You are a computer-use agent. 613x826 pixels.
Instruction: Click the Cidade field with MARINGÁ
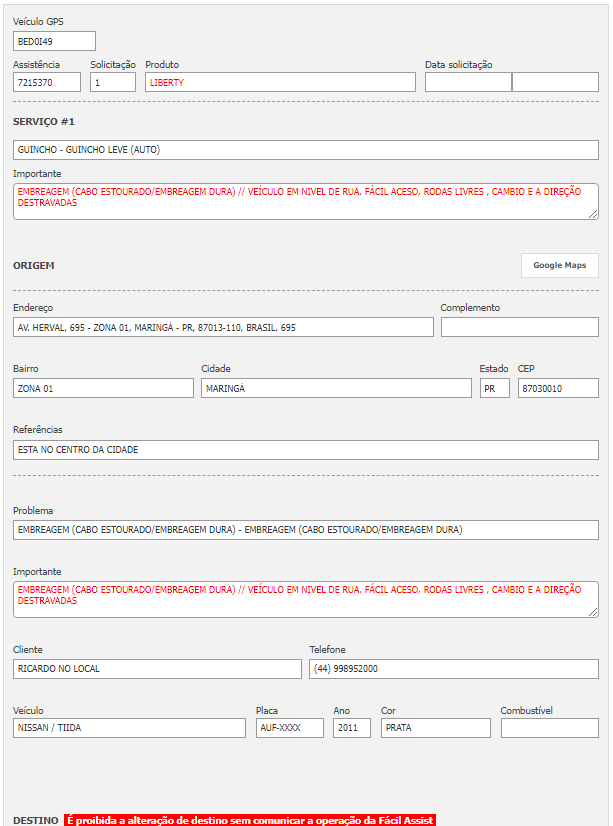coord(336,388)
